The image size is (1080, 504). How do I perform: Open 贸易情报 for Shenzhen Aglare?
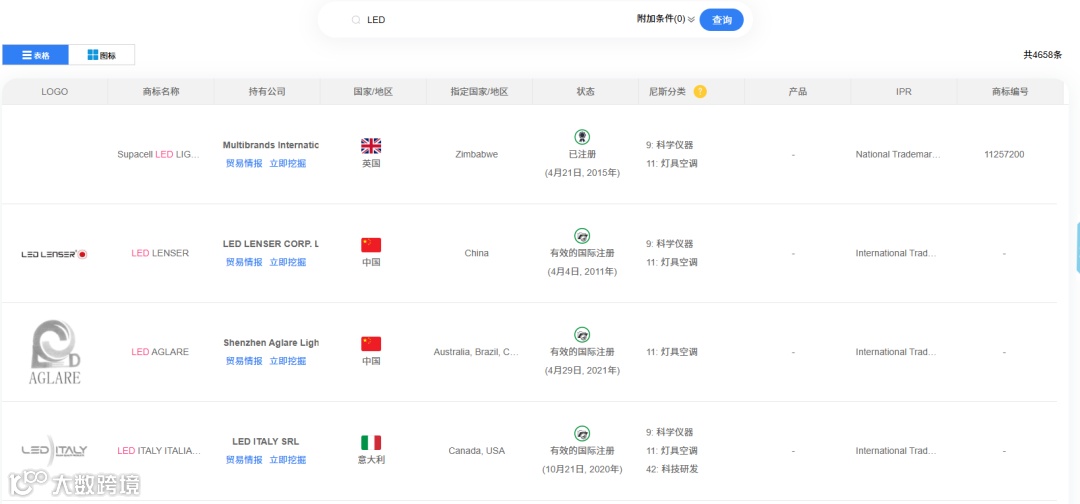tap(244, 361)
